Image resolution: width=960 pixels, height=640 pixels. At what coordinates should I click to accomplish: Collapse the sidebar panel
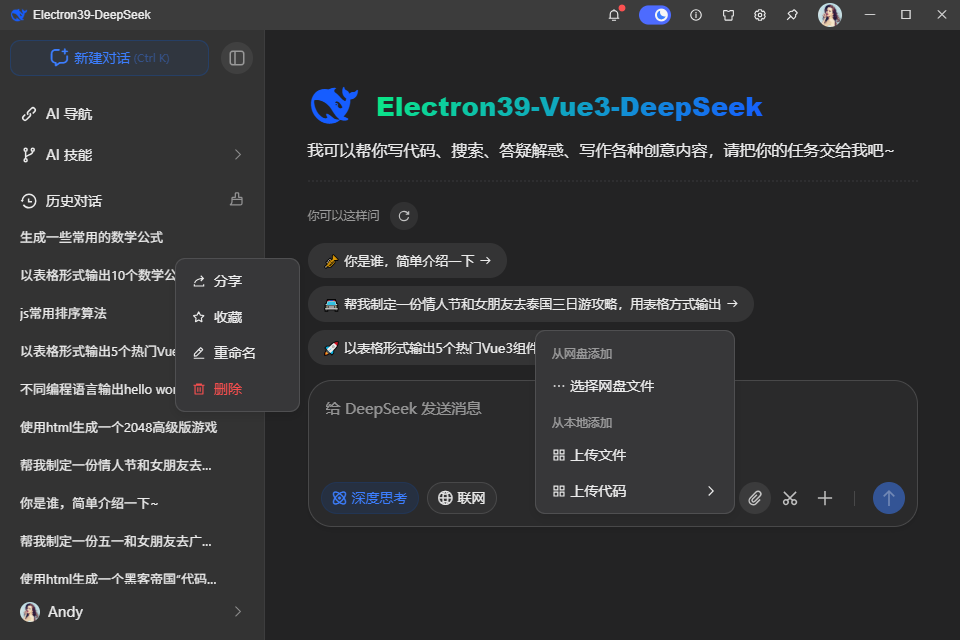pos(237,58)
